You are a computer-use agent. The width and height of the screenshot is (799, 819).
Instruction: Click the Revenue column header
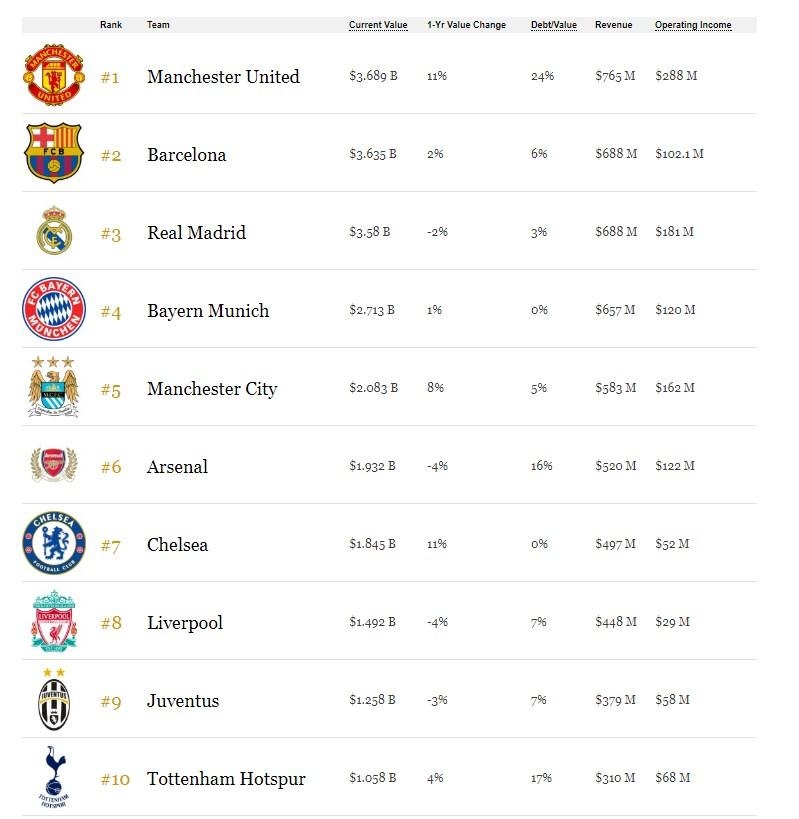point(613,25)
